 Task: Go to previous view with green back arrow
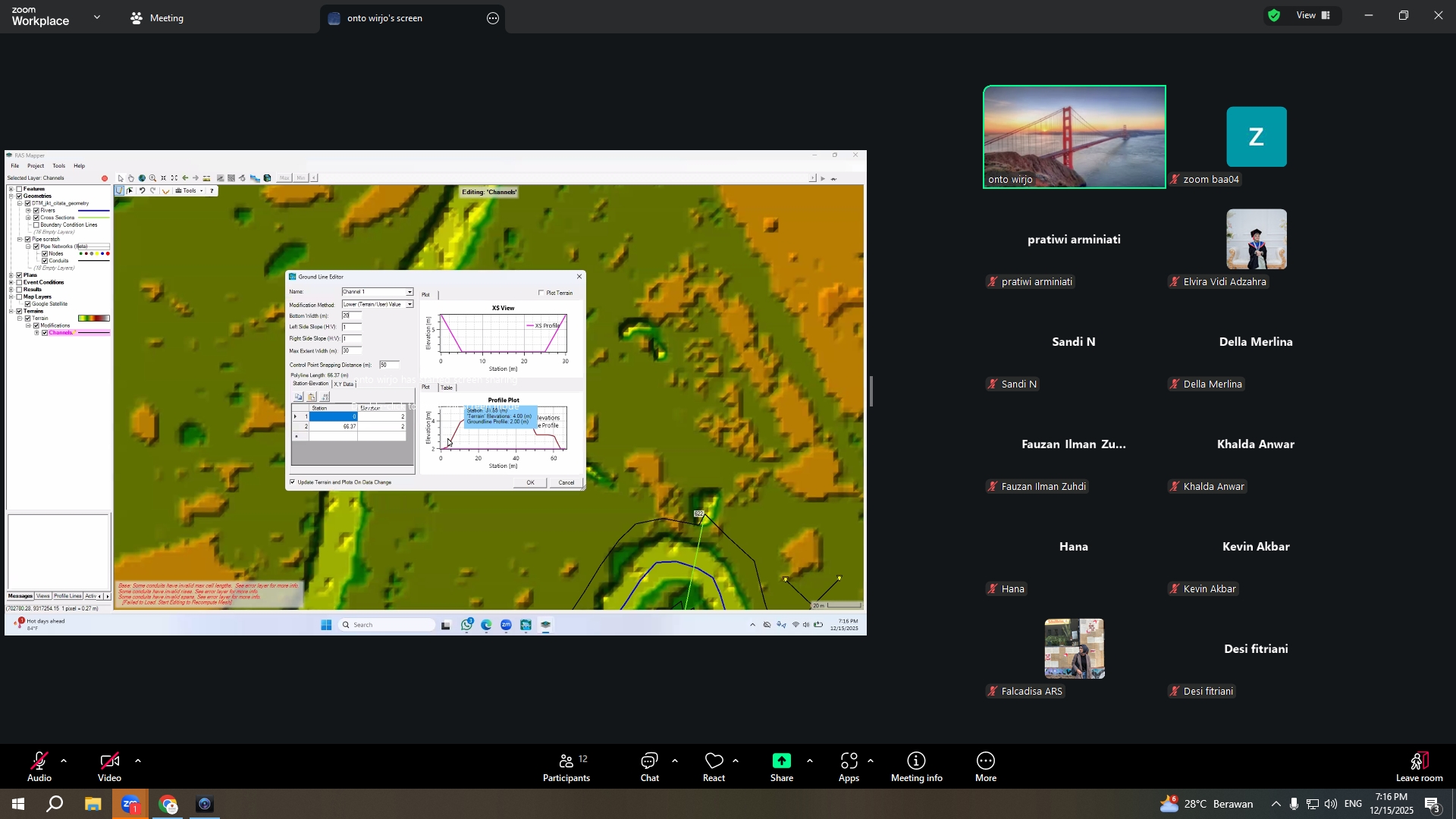tap(185, 178)
